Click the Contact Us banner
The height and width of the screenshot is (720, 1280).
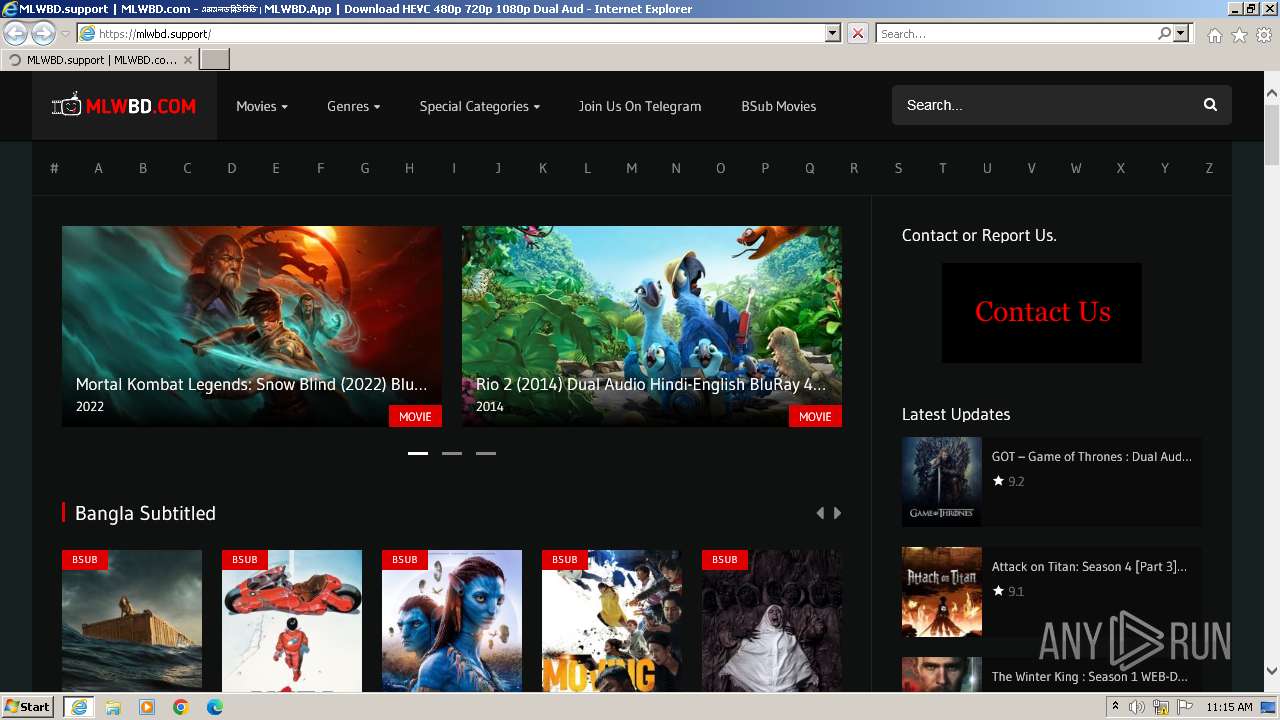pyautogui.click(x=1042, y=313)
